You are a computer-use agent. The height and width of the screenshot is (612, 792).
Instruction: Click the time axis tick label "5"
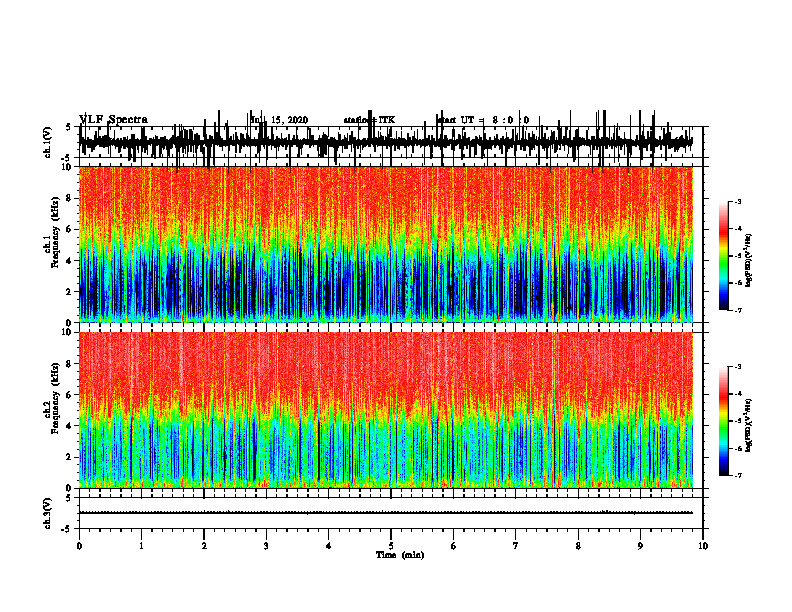click(391, 546)
